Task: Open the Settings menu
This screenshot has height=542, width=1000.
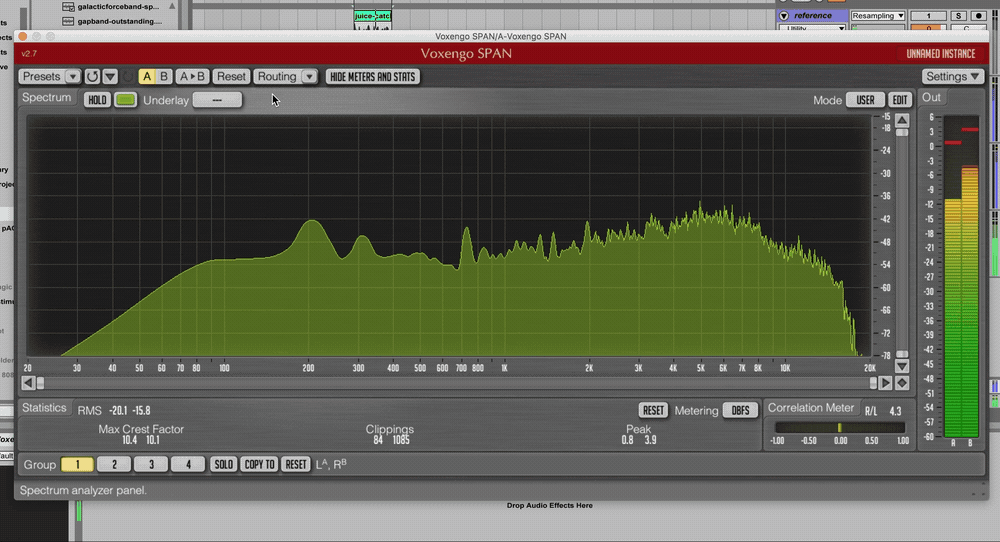Action: pyautogui.click(x=952, y=77)
